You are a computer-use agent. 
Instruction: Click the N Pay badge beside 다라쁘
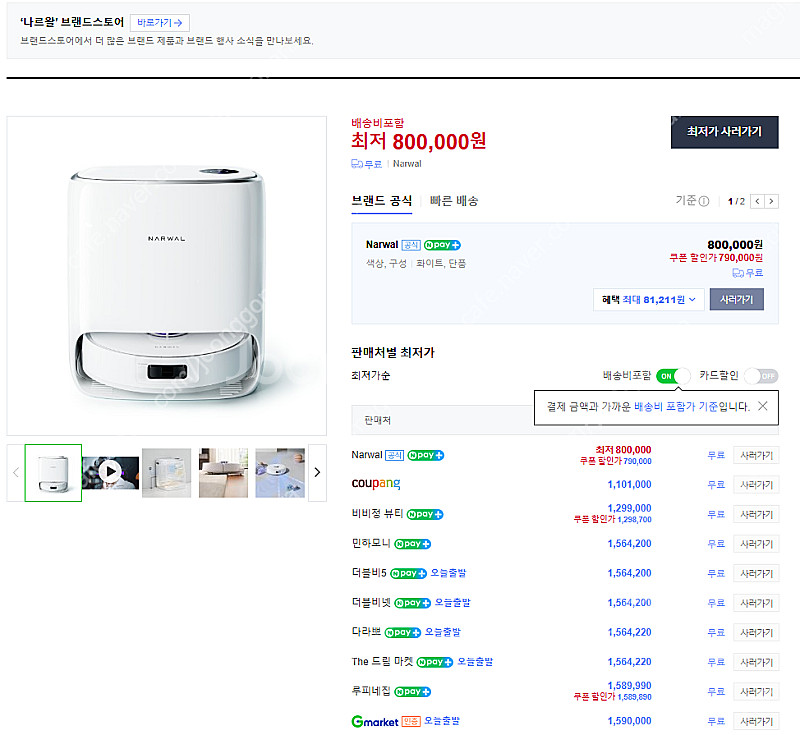tap(403, 632)
